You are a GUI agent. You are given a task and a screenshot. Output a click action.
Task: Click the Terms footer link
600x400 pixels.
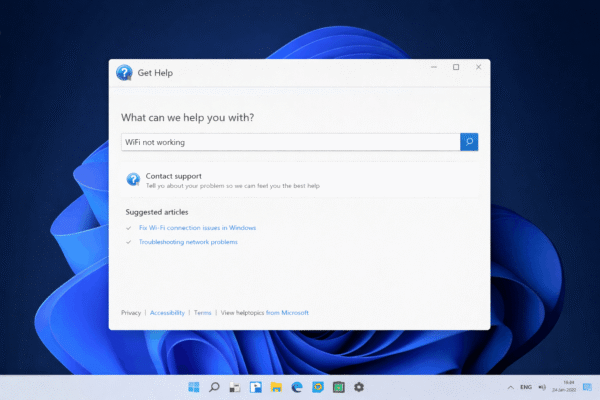coord(202,313)
